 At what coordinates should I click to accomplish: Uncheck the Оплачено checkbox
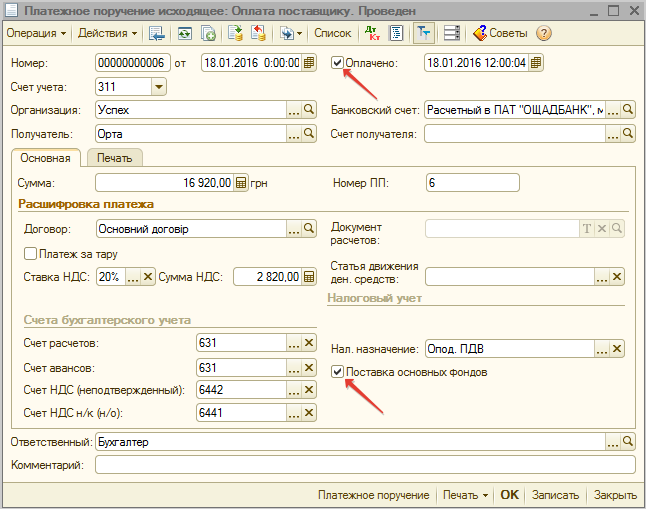tap(338, 63)
